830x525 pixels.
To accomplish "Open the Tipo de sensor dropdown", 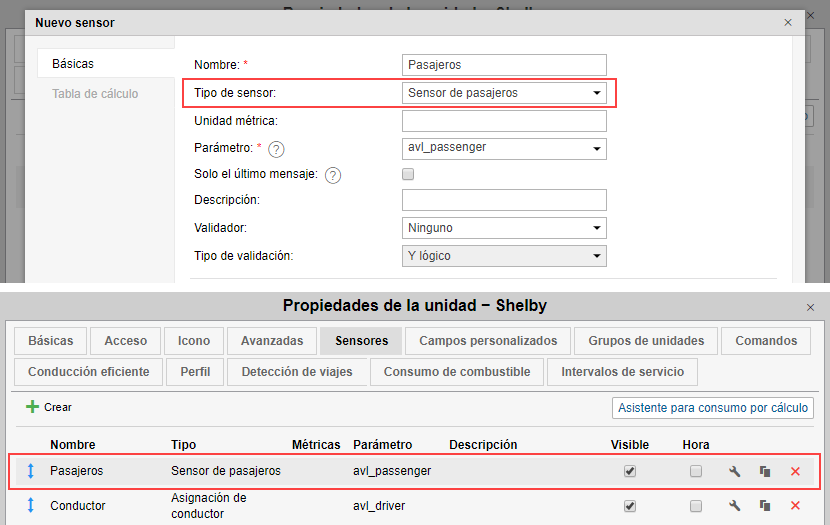I will 504,93.
